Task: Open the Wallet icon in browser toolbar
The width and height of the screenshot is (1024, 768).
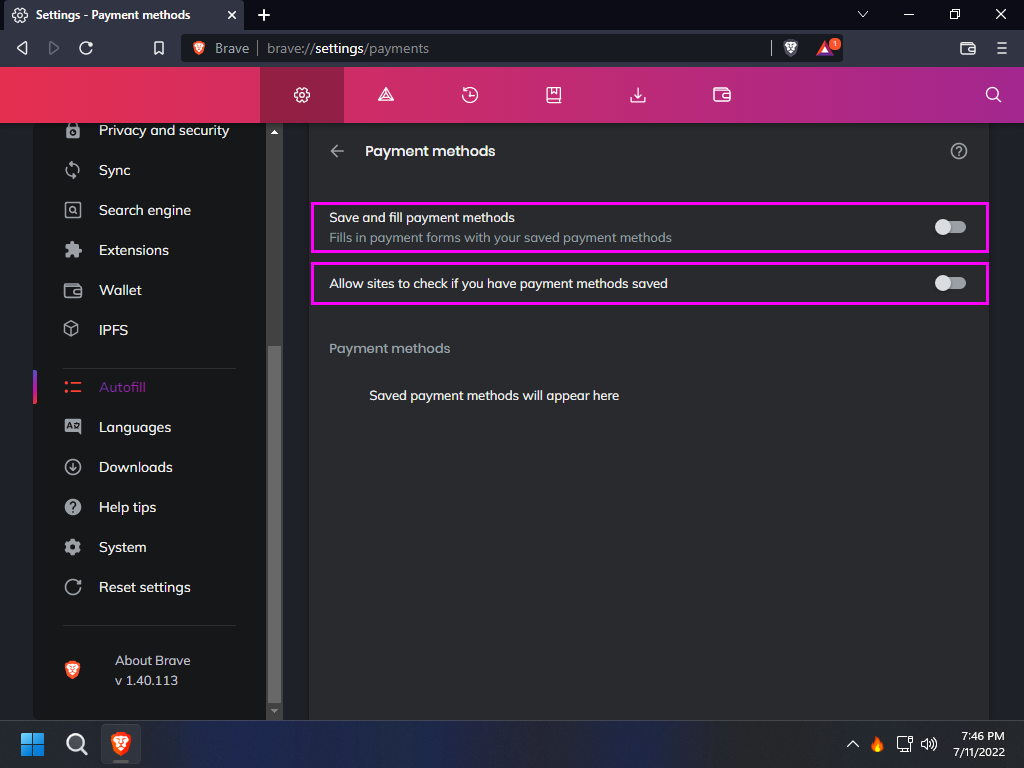Action: point(968,48)
